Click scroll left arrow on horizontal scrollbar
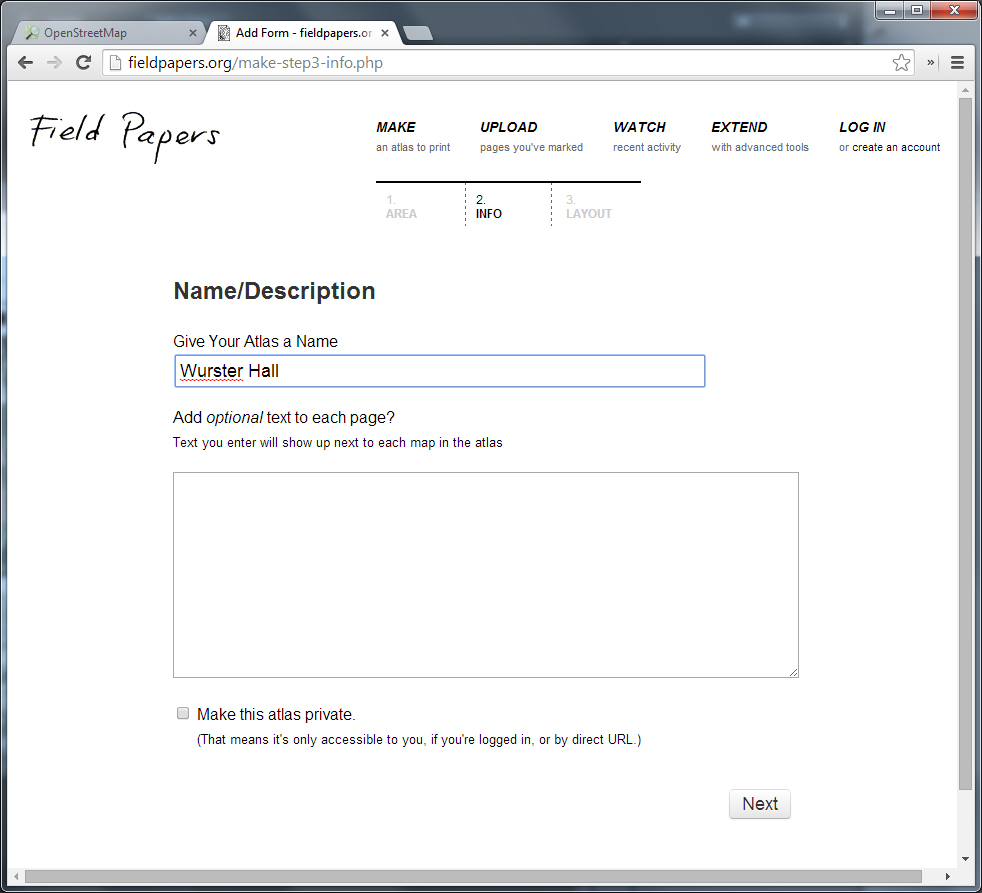 point(16,876)
